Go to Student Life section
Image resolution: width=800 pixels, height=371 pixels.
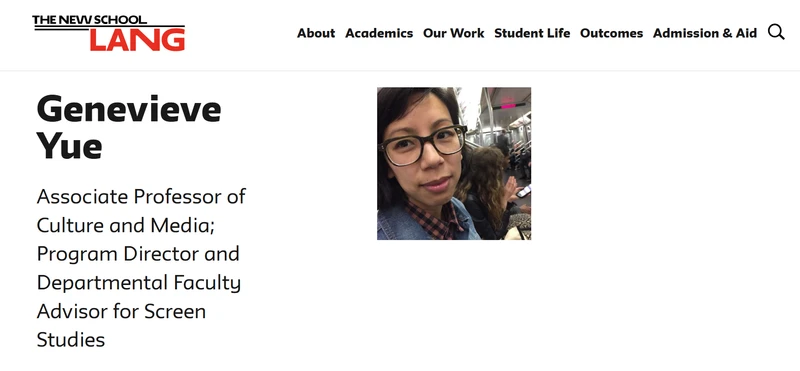532,33
